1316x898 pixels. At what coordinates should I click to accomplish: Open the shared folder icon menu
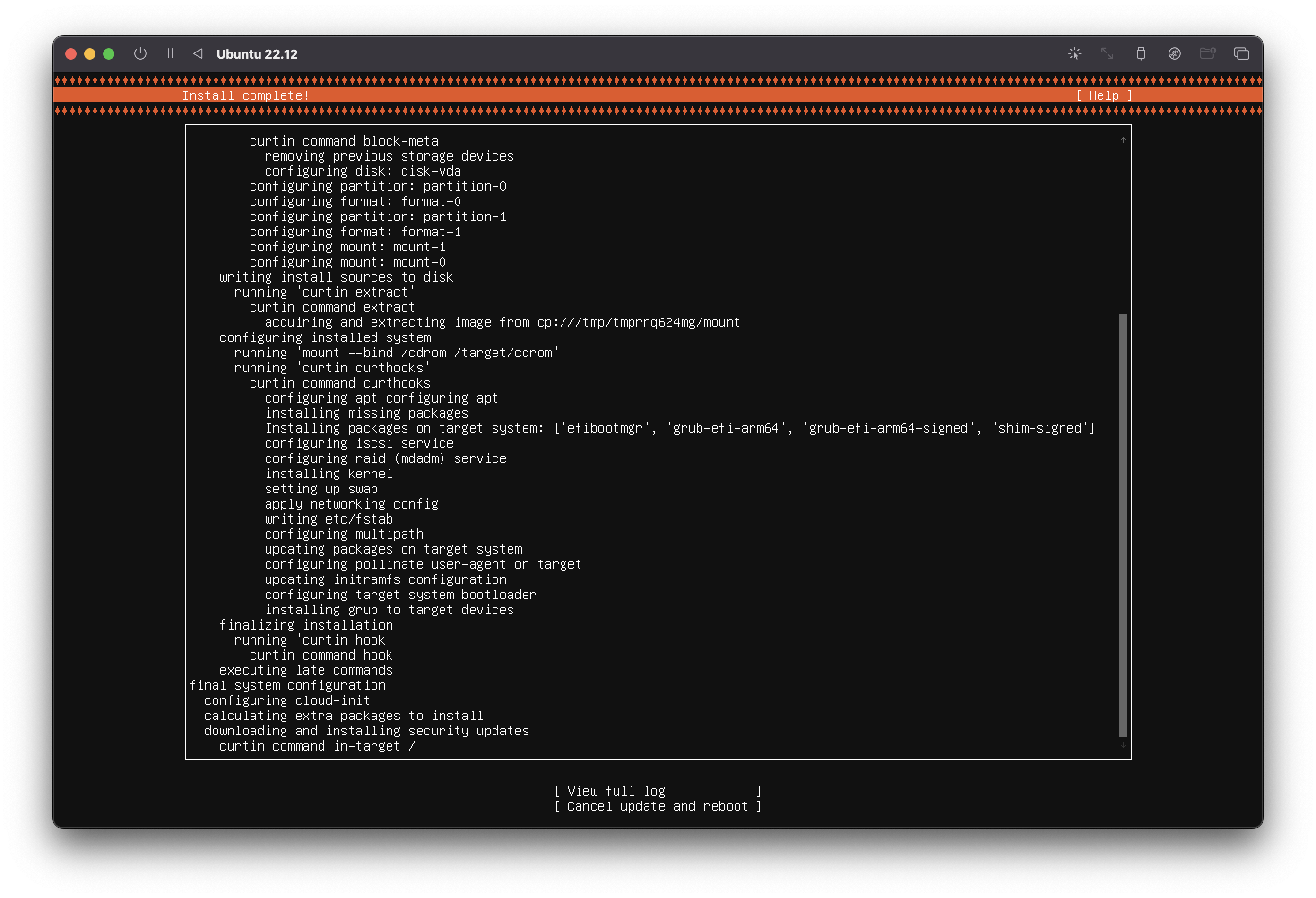point(1207,54)
